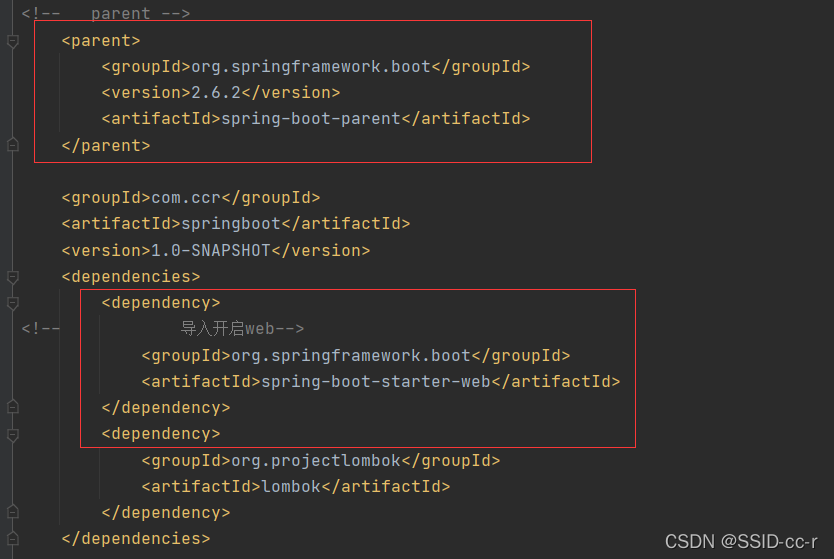The width and height of the screenshot is (834, 559).
Task: Click the fold-end marker beside first closing dependency tag
Action: (13, 407)
